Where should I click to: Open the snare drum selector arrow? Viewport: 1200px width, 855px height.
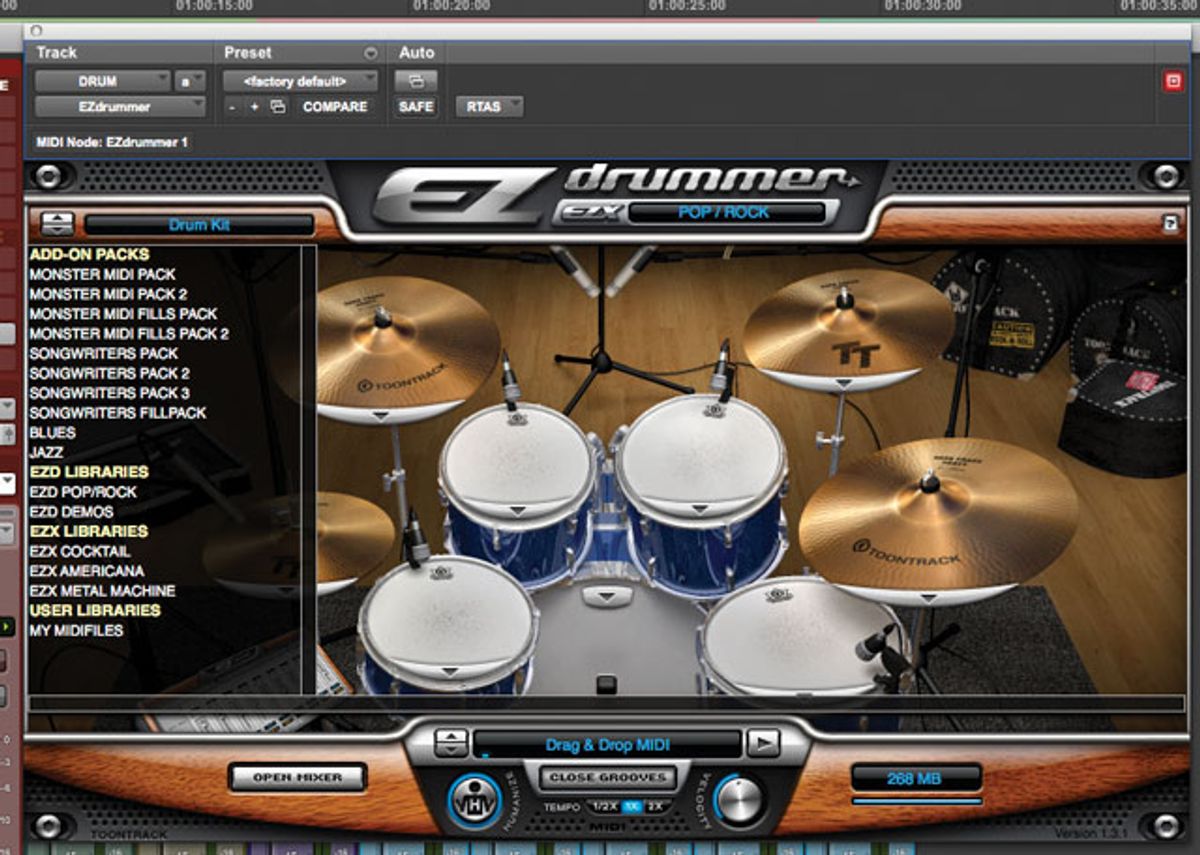click(450, 670)
